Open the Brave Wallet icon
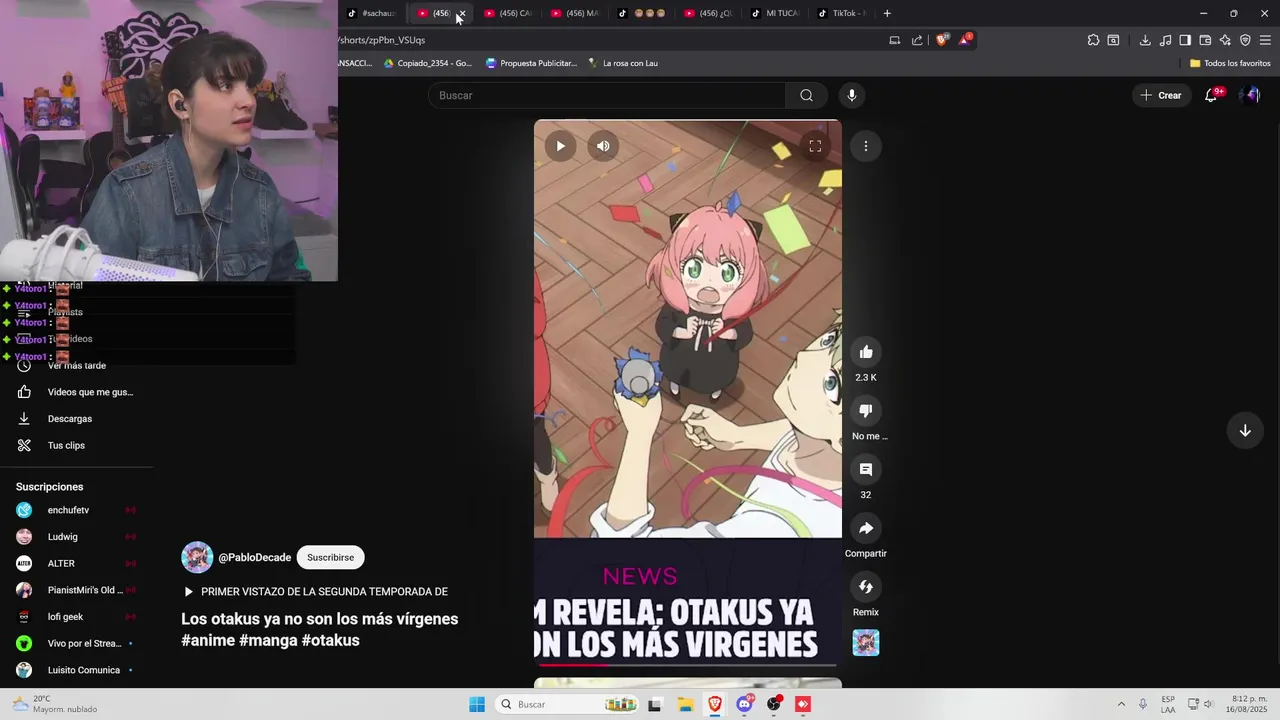 pyautogui.click(x=1205, y=40)
